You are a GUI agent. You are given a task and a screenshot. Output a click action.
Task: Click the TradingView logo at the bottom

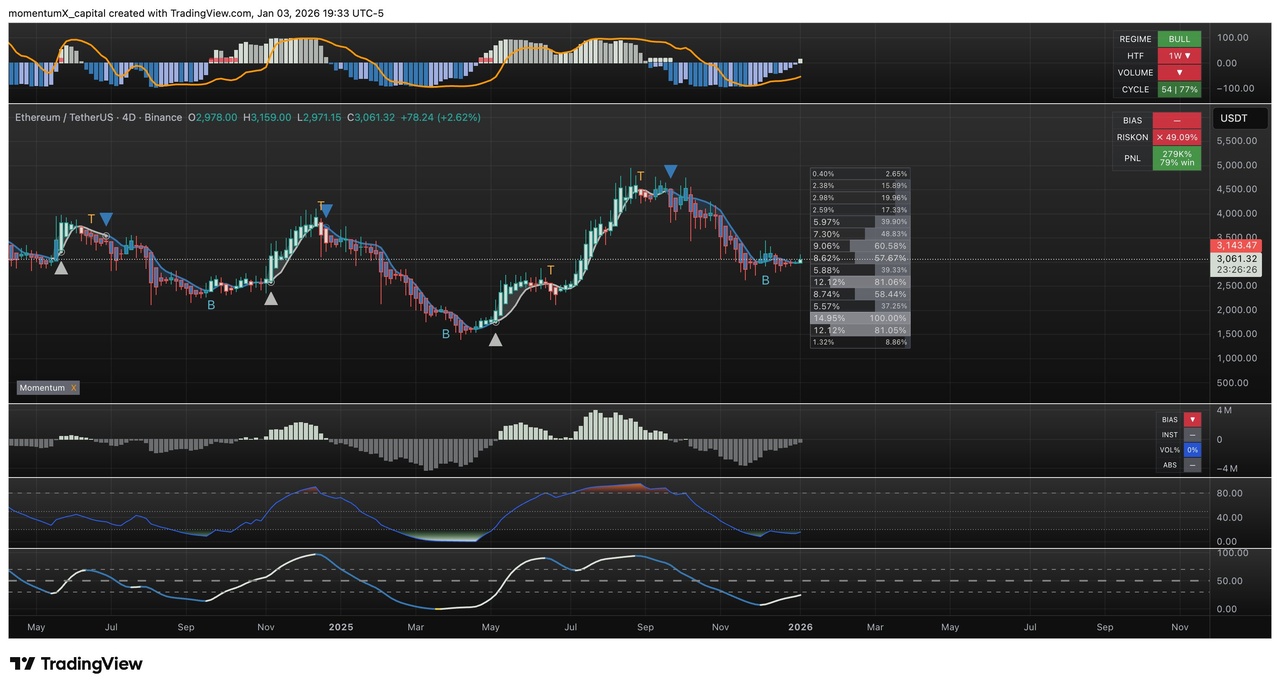pyautogui.click(x=76, y=664)
